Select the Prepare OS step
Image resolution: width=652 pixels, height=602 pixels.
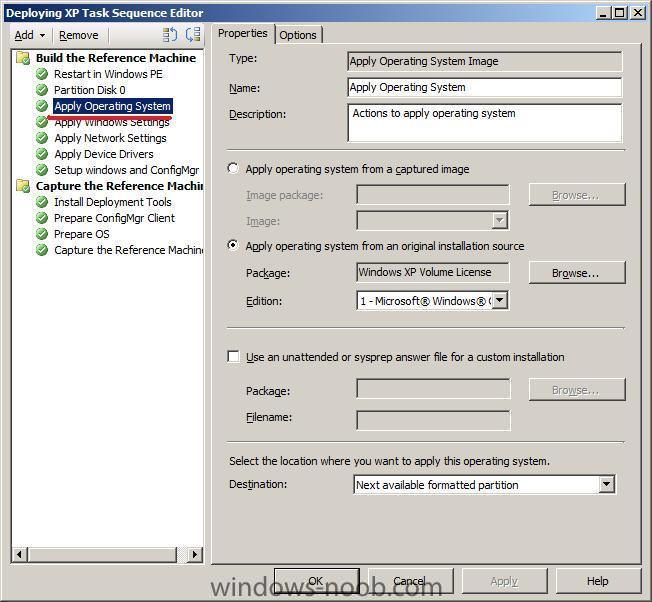(82, 234)
